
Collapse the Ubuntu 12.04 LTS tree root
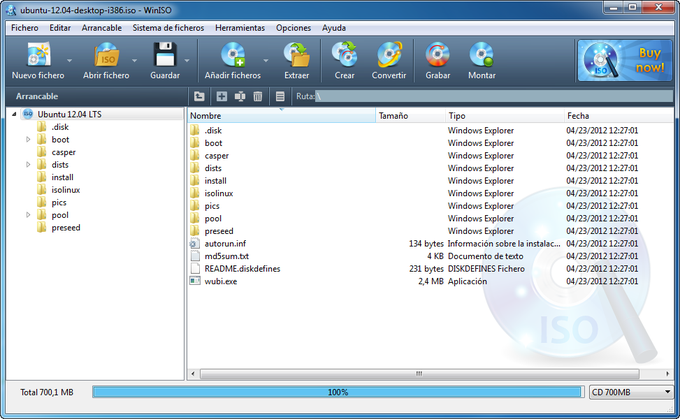[x=14, y=114]
